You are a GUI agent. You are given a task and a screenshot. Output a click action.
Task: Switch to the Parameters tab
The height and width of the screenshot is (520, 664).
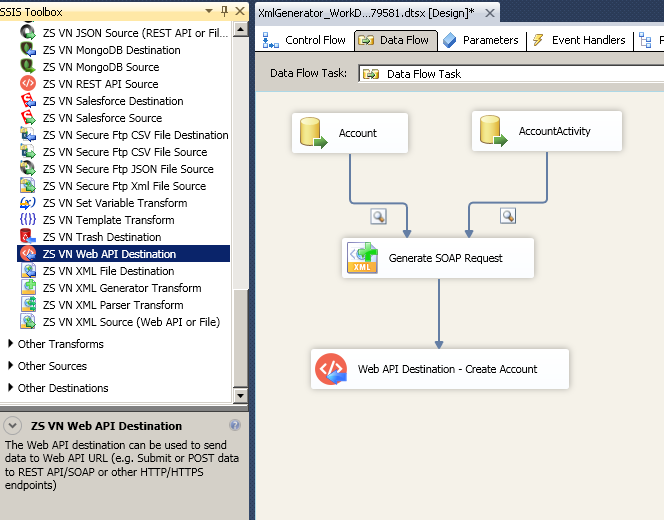pyautogui.click(x=481, y=40)
